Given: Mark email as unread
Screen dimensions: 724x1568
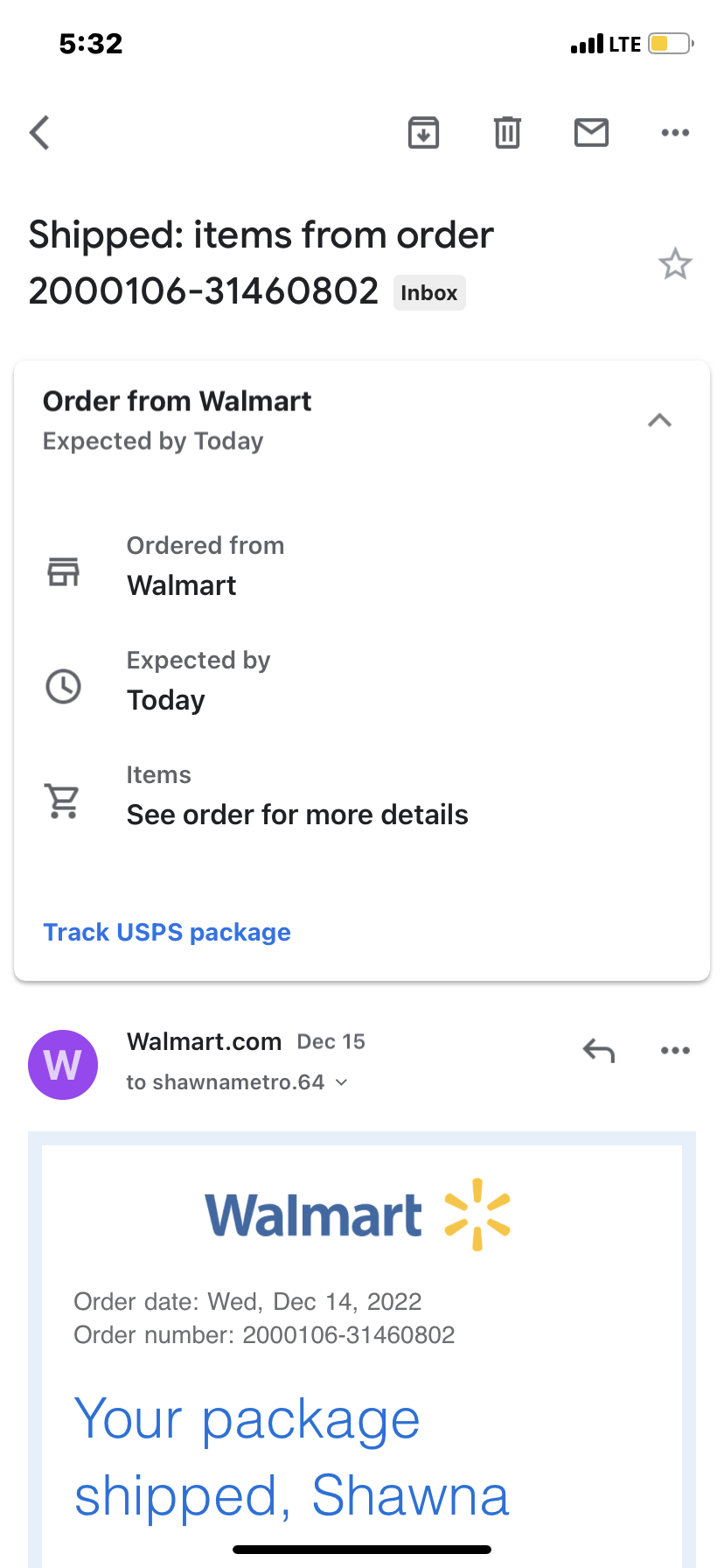Looking at the screenshot, I should [591, 133].
